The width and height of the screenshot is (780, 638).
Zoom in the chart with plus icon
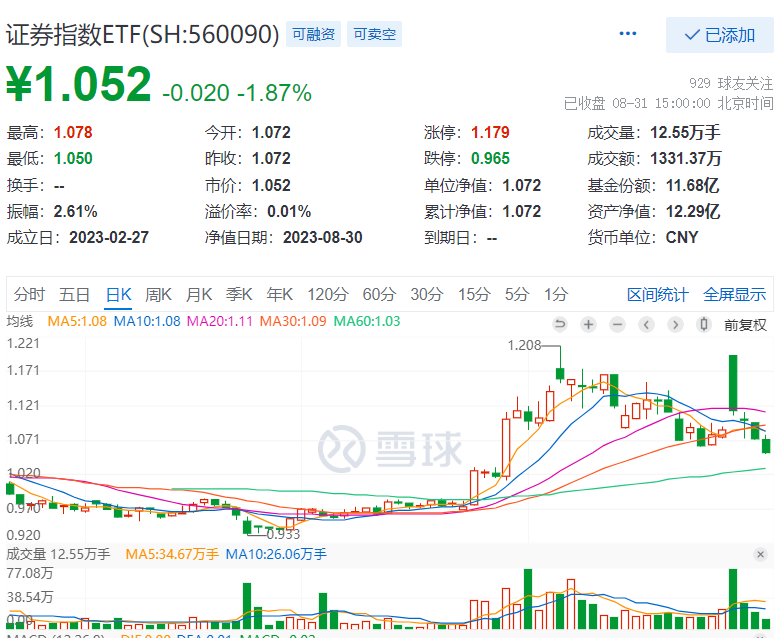(x=588, y=325)
